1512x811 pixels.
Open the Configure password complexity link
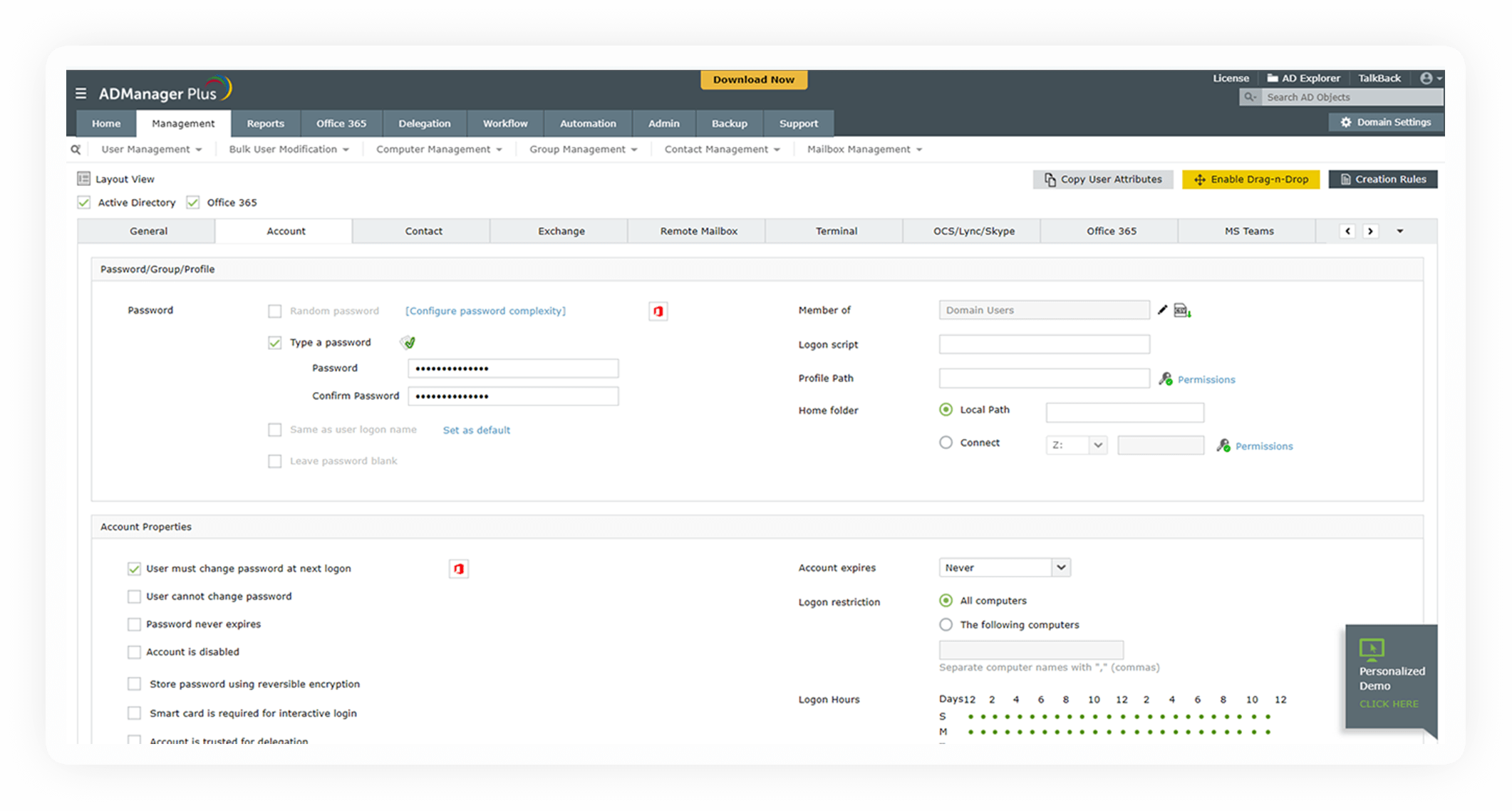[485, 311]
